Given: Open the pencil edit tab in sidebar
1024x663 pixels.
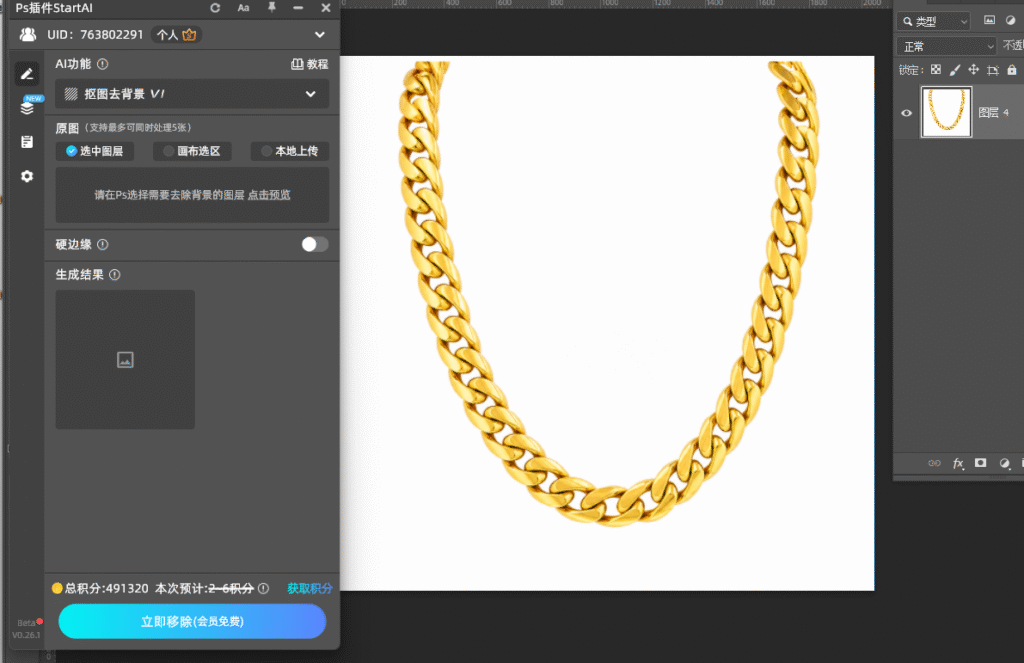Looking at the screenshot, I should click(27, 74).
